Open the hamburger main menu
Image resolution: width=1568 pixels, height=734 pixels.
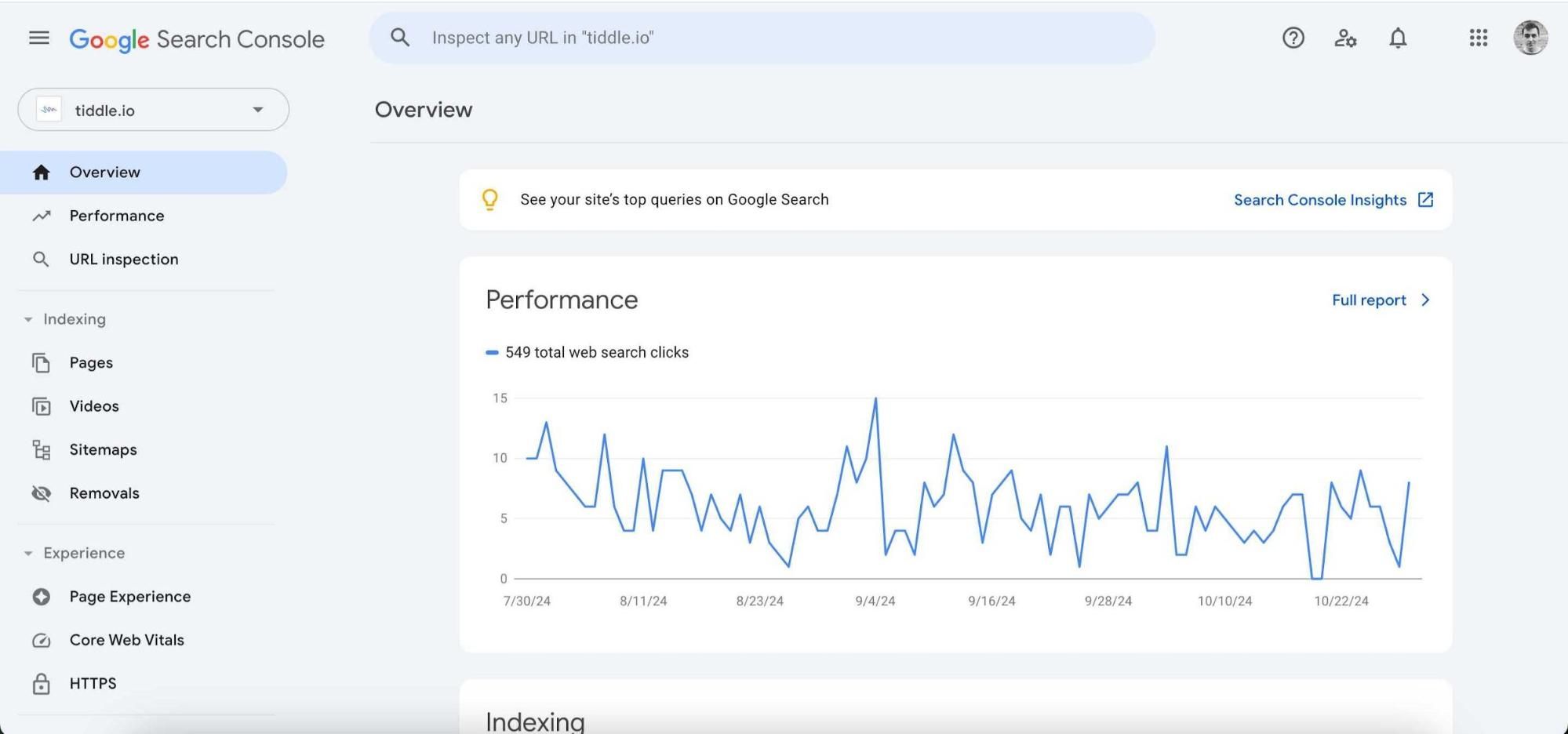[38, 38]
